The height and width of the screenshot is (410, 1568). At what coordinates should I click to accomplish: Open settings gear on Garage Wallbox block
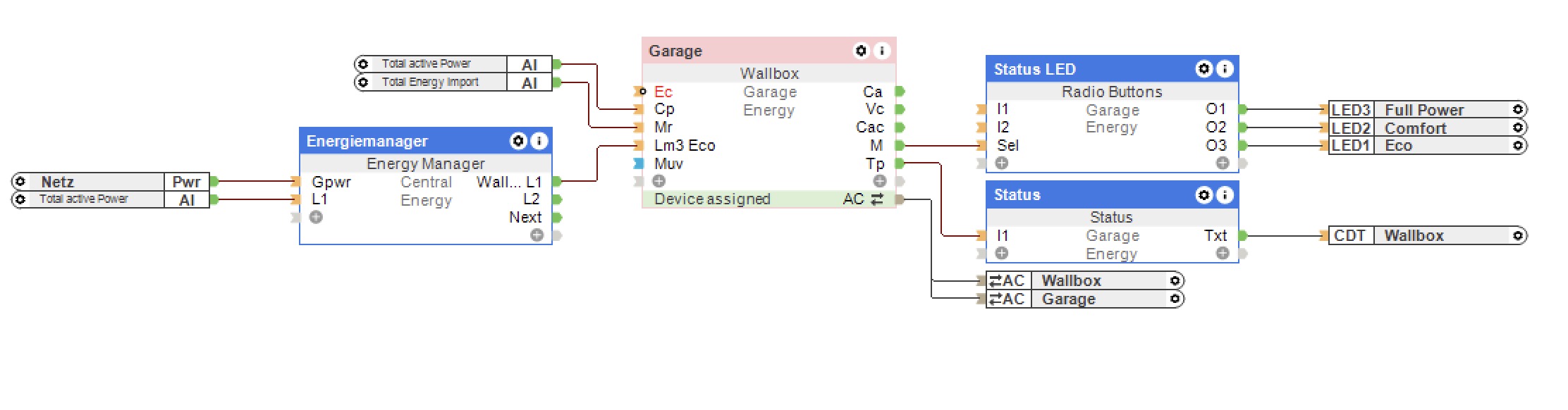coord(861,51)
